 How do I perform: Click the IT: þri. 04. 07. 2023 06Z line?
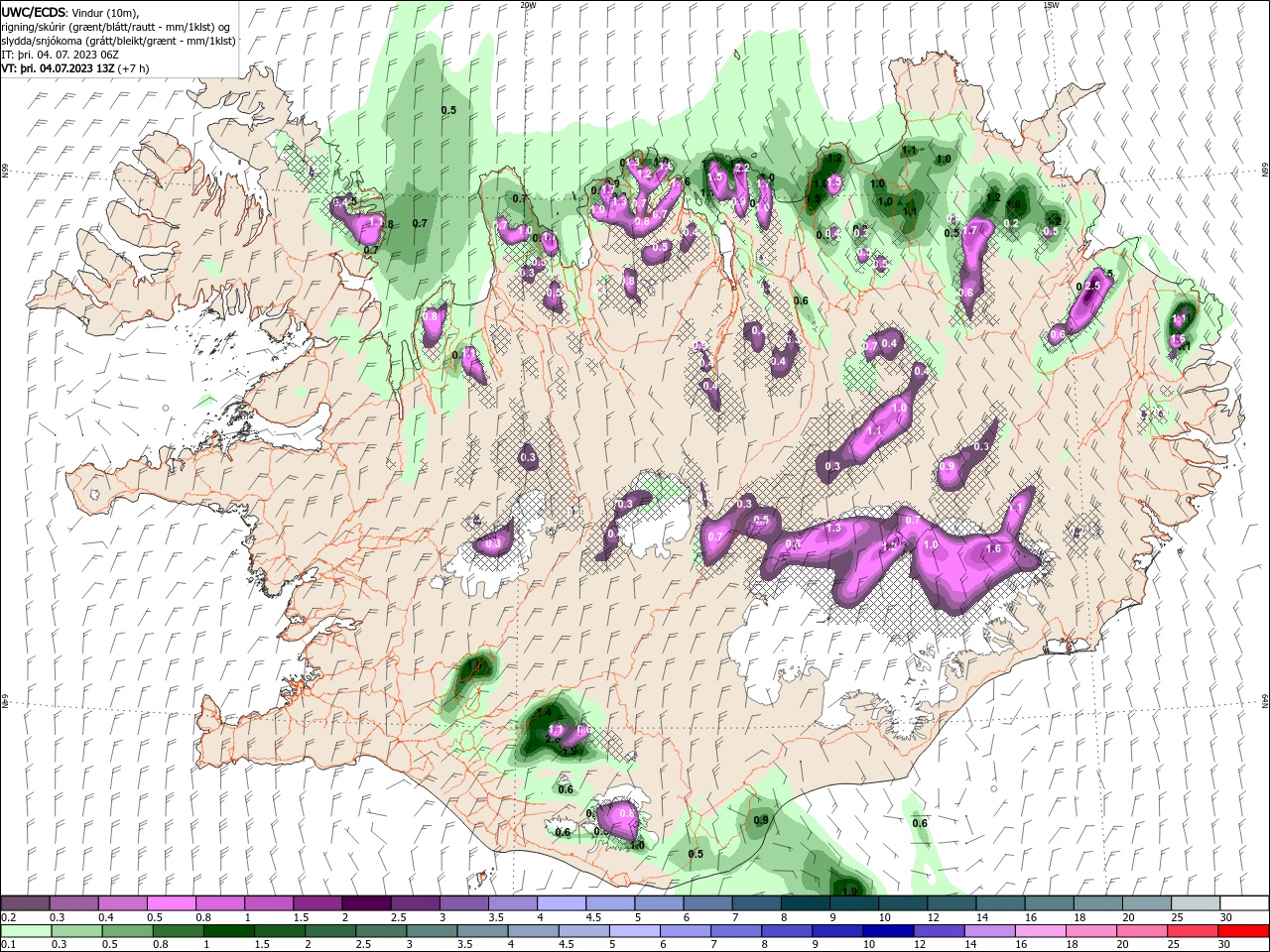(x=61, y=55)
